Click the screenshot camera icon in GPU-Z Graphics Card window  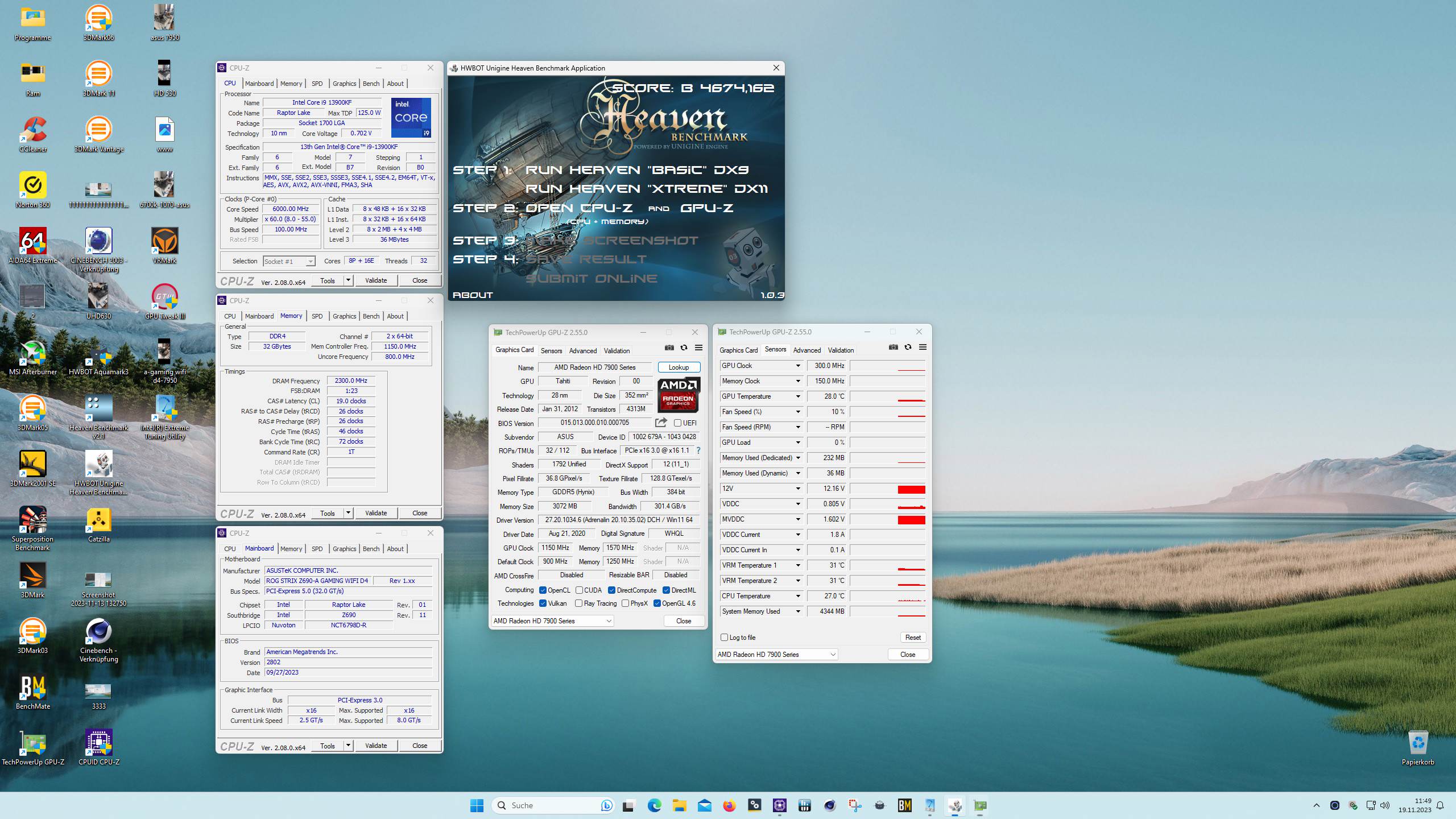point(669,348)
